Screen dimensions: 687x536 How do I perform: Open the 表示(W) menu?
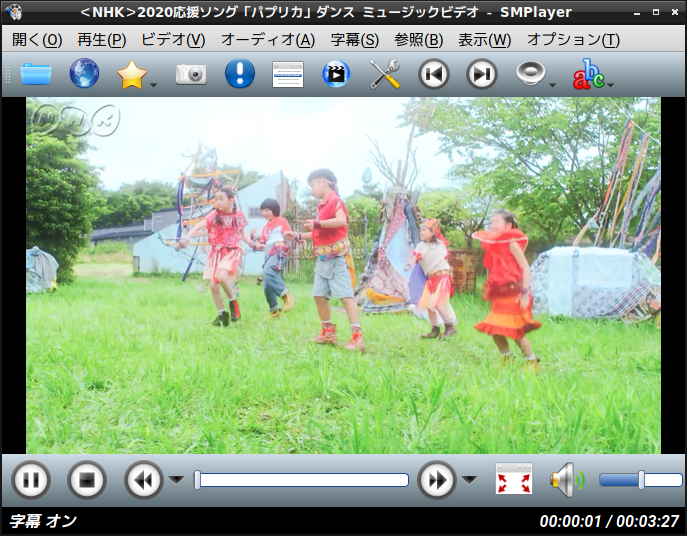coord(485,40)
